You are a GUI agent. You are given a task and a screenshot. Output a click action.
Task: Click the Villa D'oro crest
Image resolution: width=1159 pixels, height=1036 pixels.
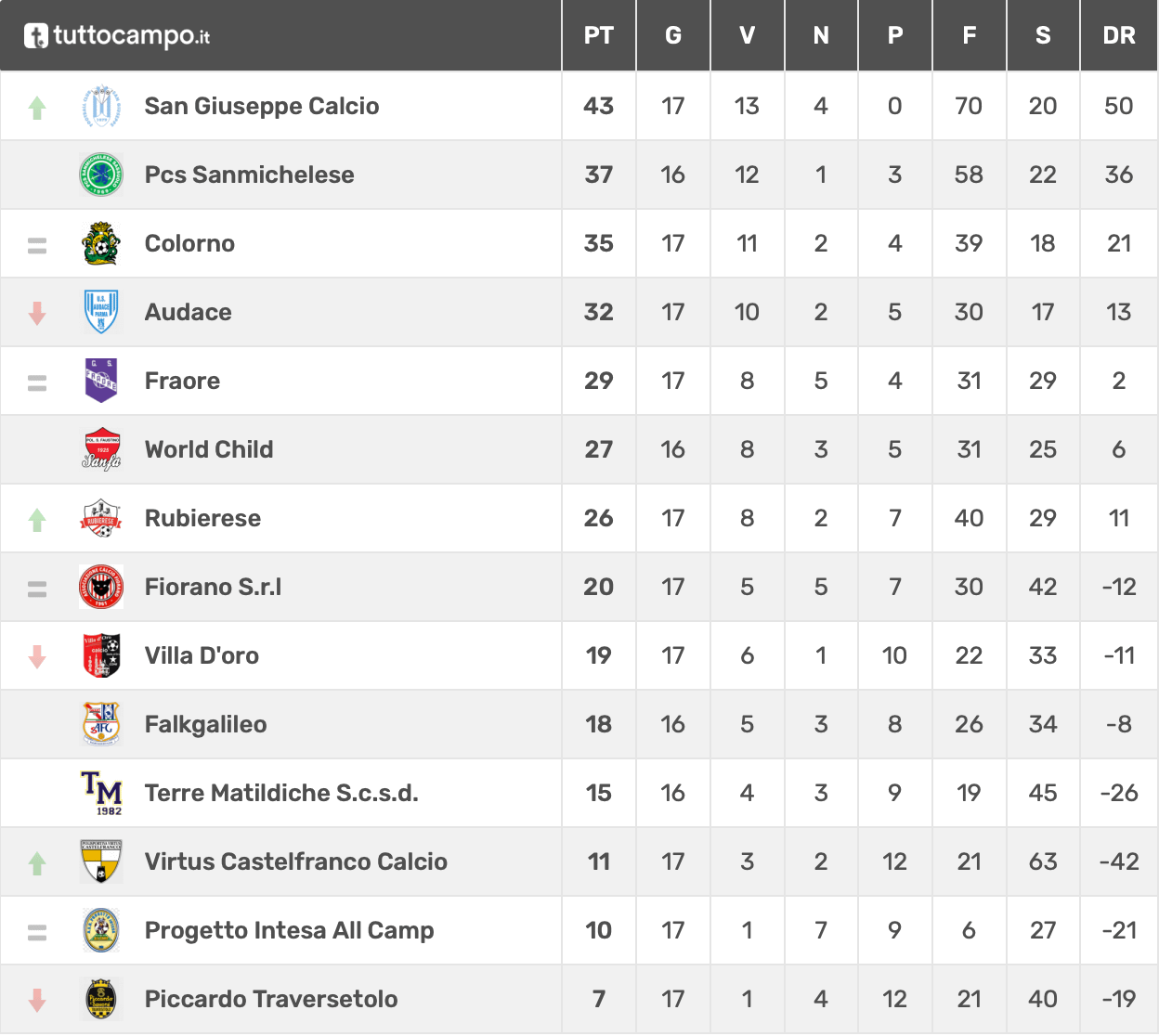tap(101, 655)
